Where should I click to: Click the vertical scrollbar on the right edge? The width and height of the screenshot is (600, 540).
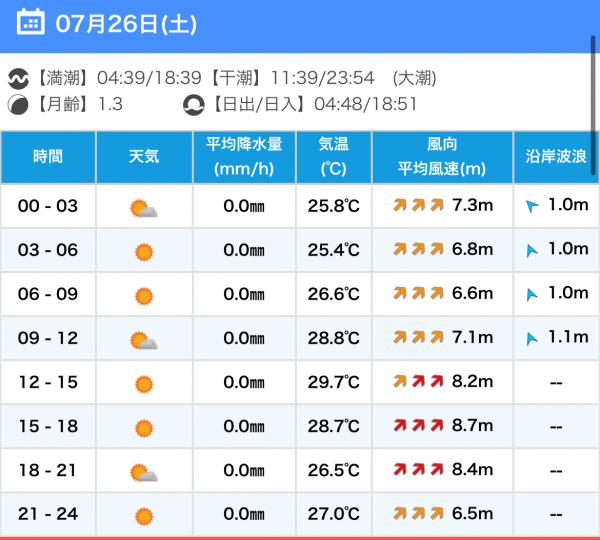(593, 105)
